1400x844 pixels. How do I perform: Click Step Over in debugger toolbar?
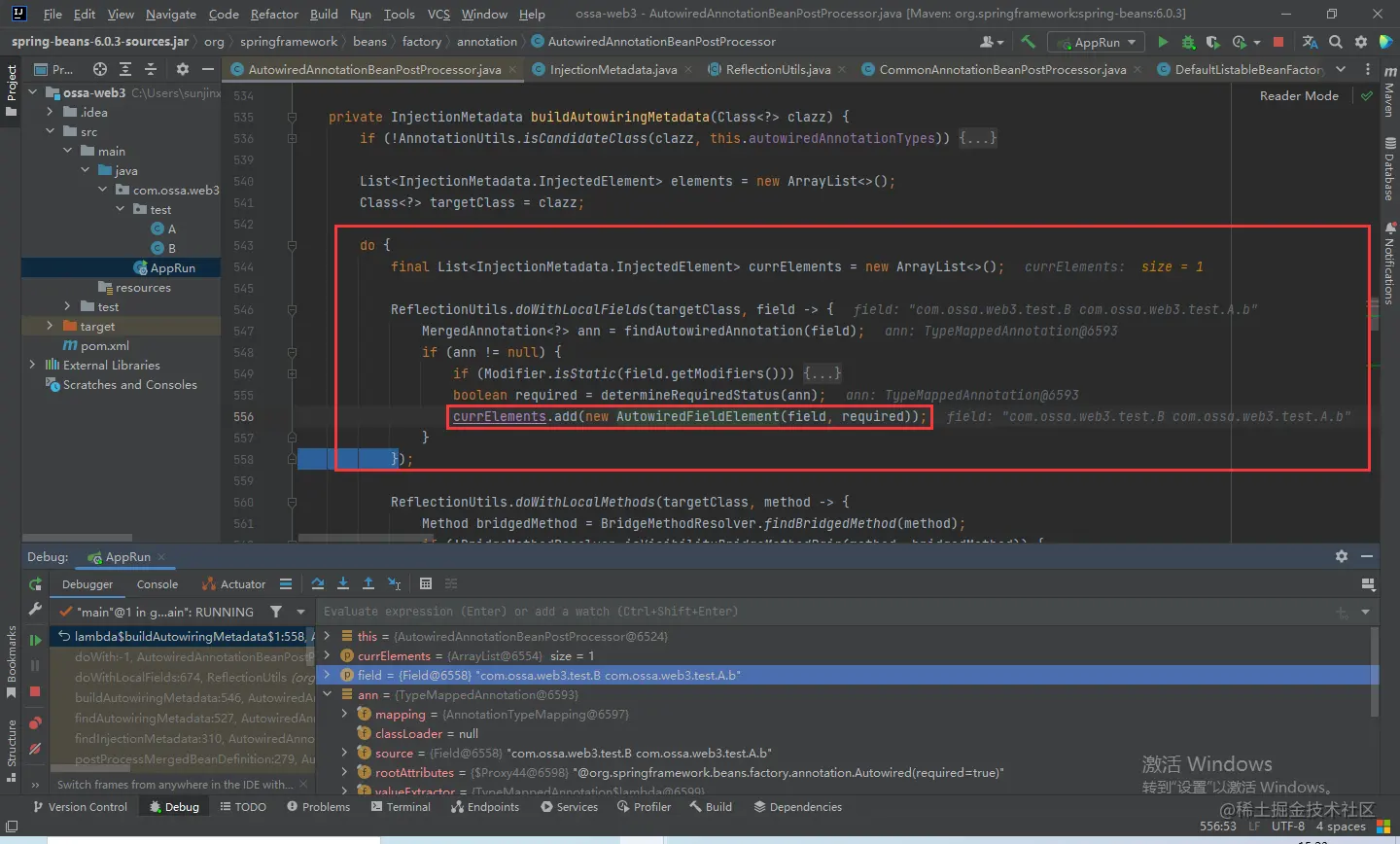coord(318,583)
